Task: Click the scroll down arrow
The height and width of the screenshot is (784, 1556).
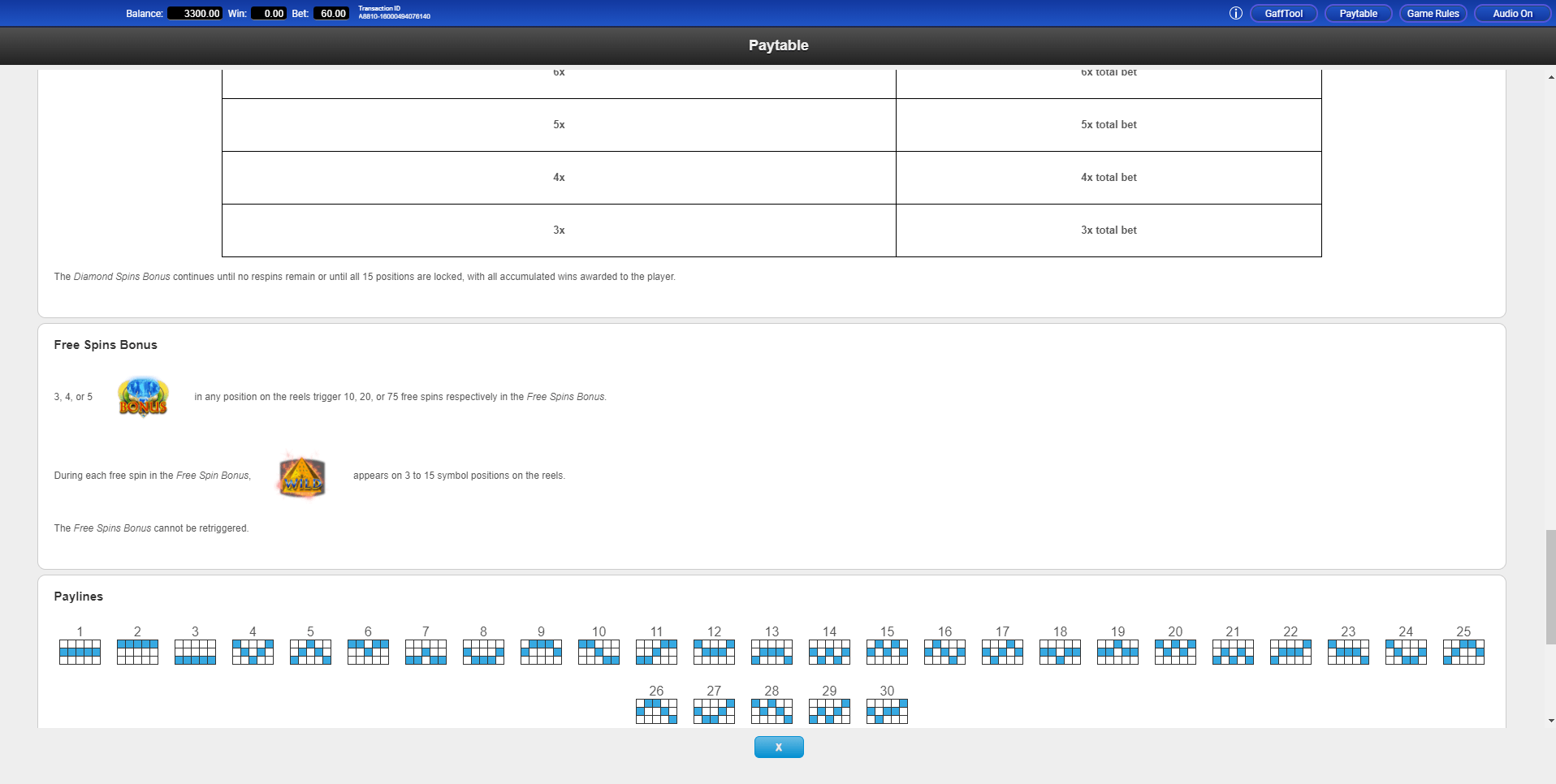Action: [1550, 720]
